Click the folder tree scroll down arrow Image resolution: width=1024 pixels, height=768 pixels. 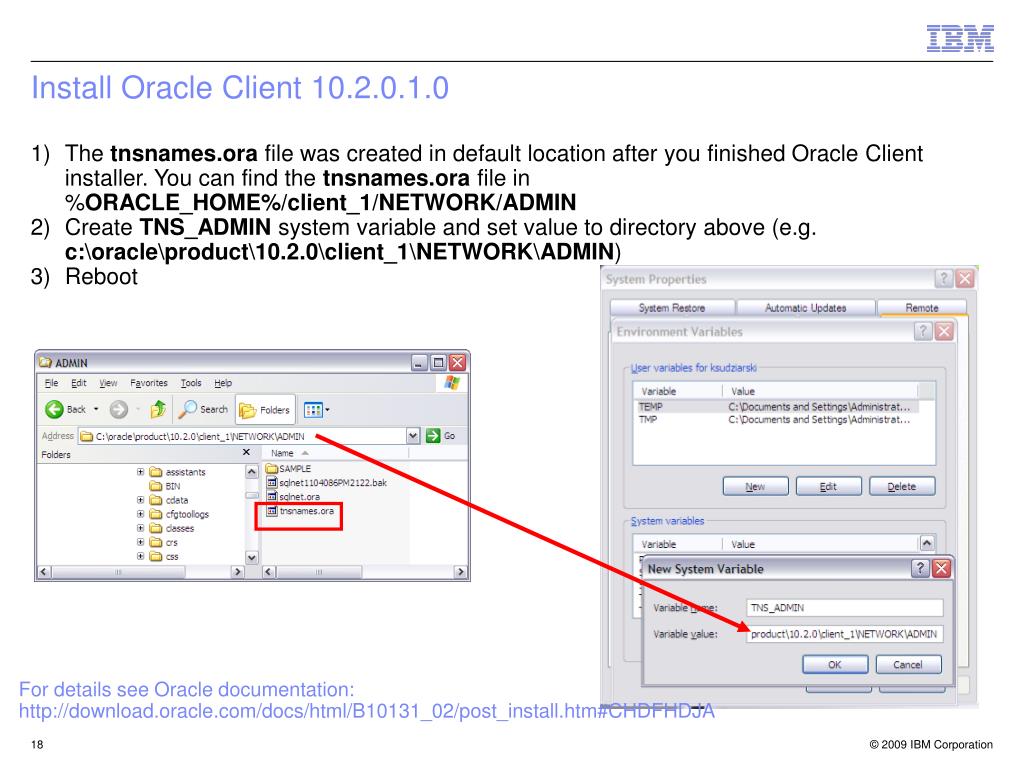pos(251,558)
